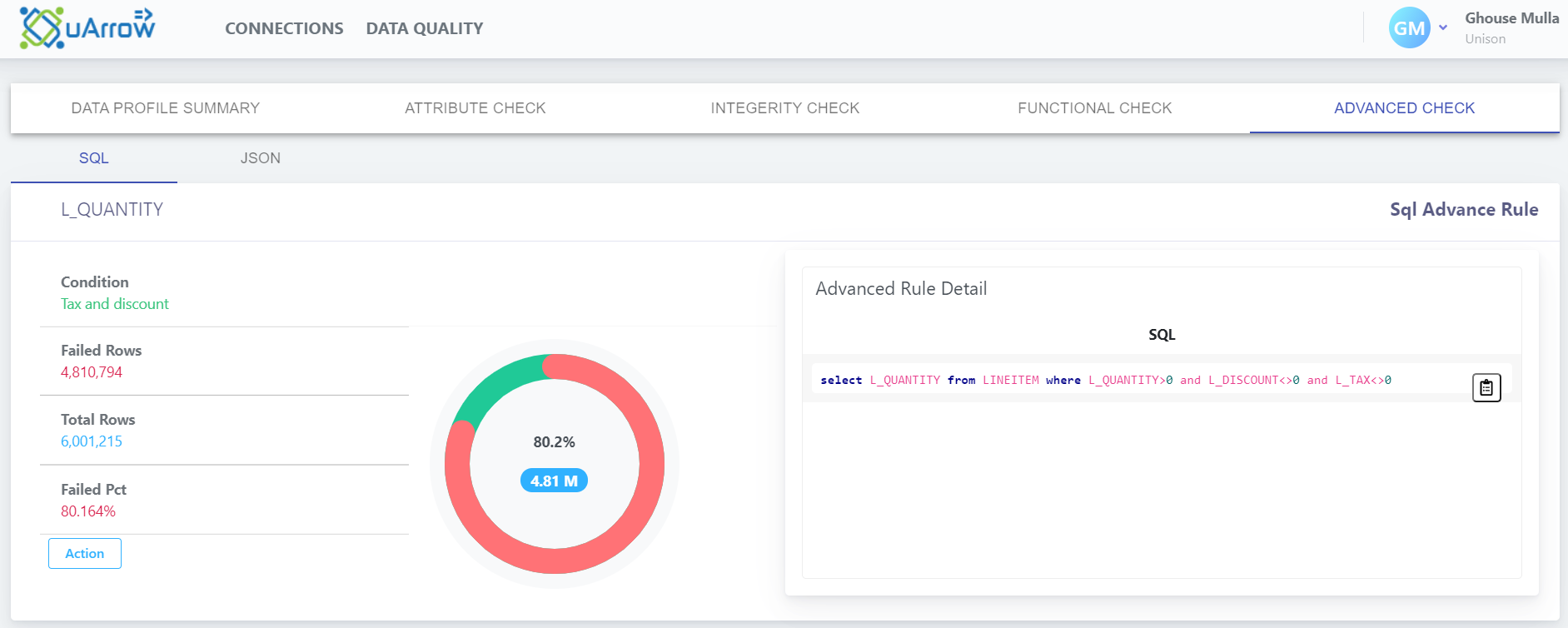Click the GM user avatar
The height and width of the screenshot is (628, 1568).
(1409, 28)
